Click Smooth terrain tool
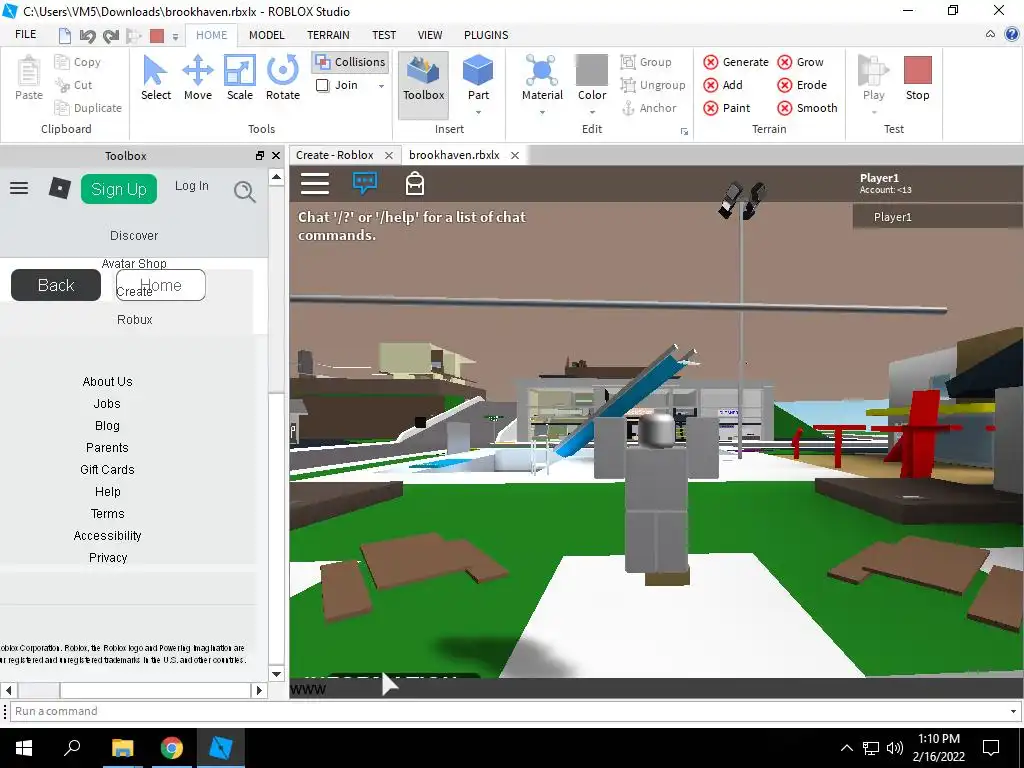Screen dimensions: 1024x768 (x=807, y=108)
